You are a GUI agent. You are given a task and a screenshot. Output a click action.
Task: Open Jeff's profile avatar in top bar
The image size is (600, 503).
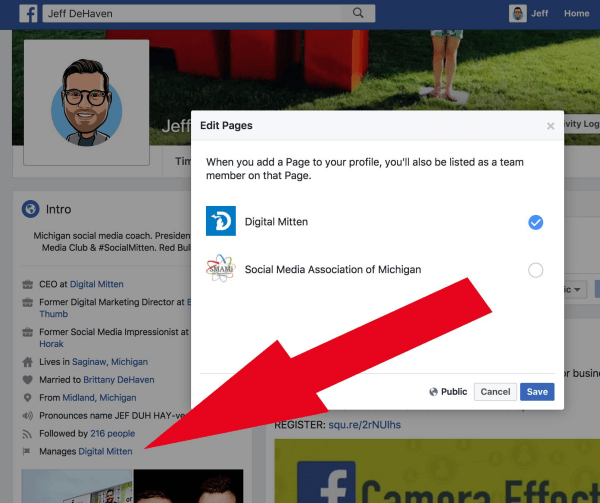point(517,13)
